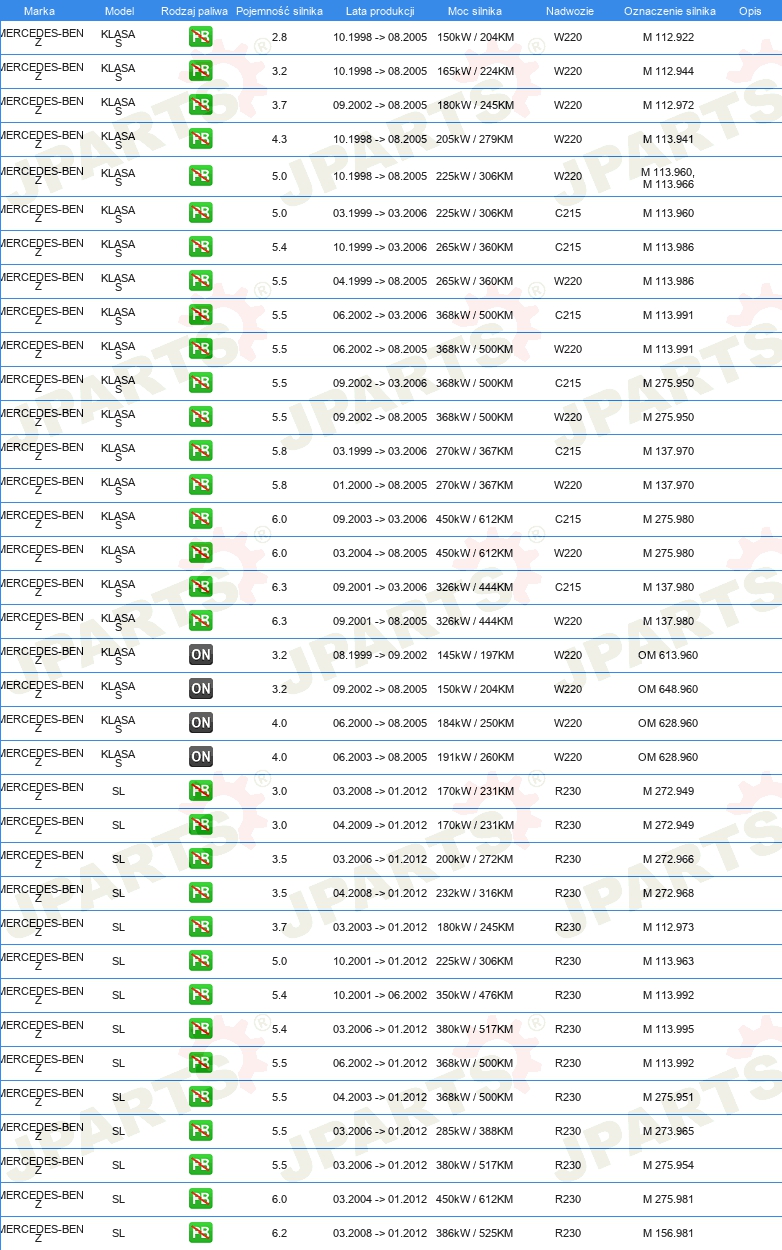Click petrol icon in M 113.960, M 113.966 row
This screenshot has height=1250, width=782.
201,177
